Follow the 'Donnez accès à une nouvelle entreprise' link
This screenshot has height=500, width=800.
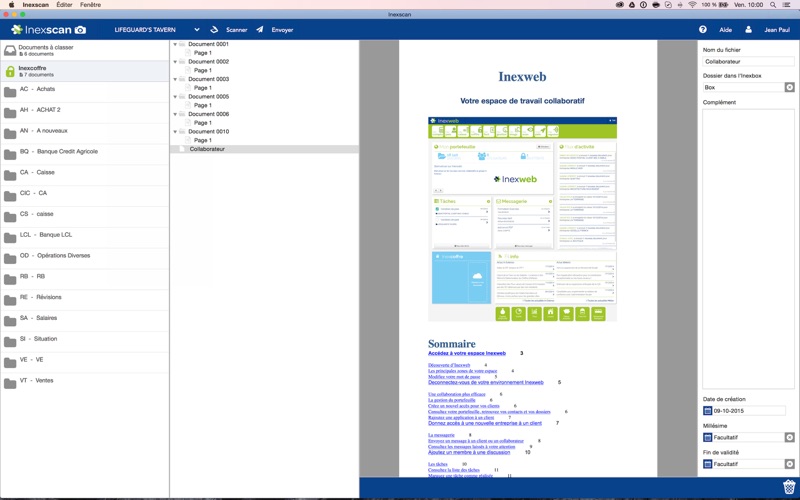coord(485,423)
